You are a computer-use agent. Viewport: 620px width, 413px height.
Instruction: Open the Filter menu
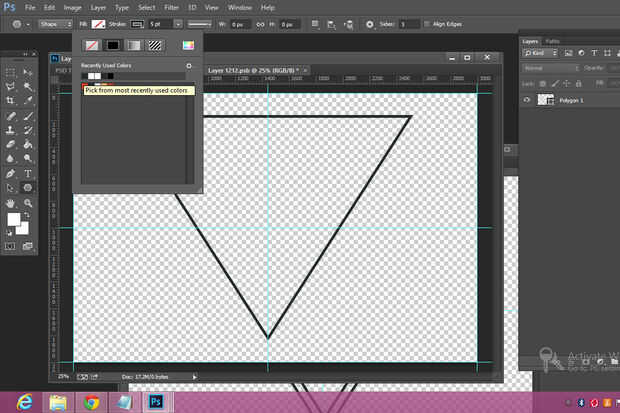click(x=172, y=7)
